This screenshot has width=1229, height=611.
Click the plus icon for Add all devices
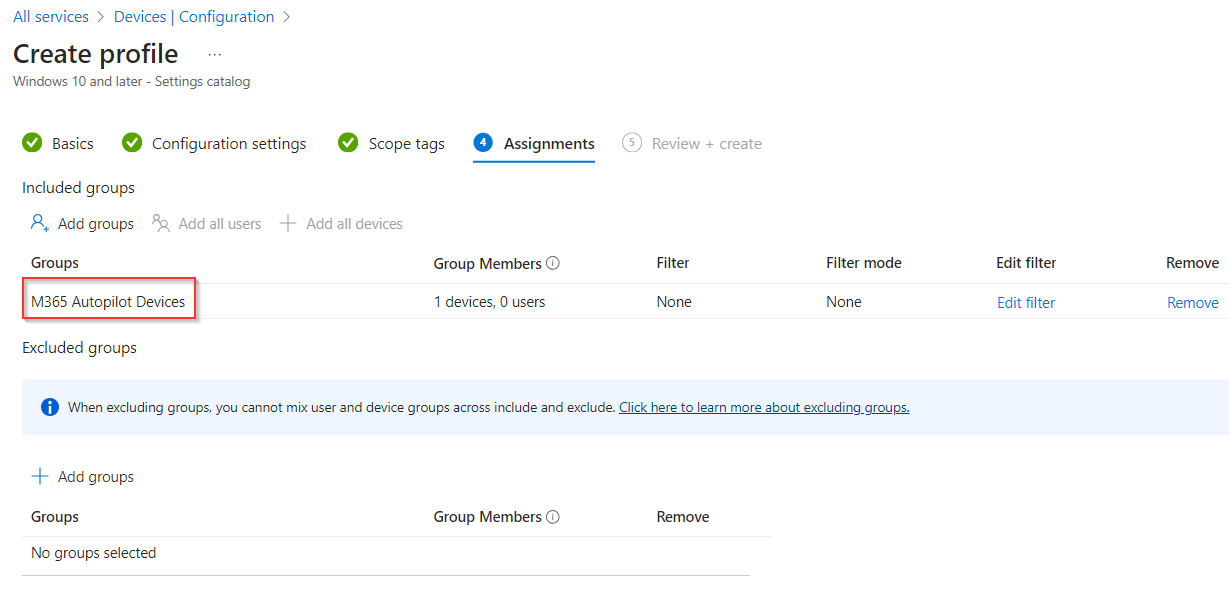[x=288, y=223]
